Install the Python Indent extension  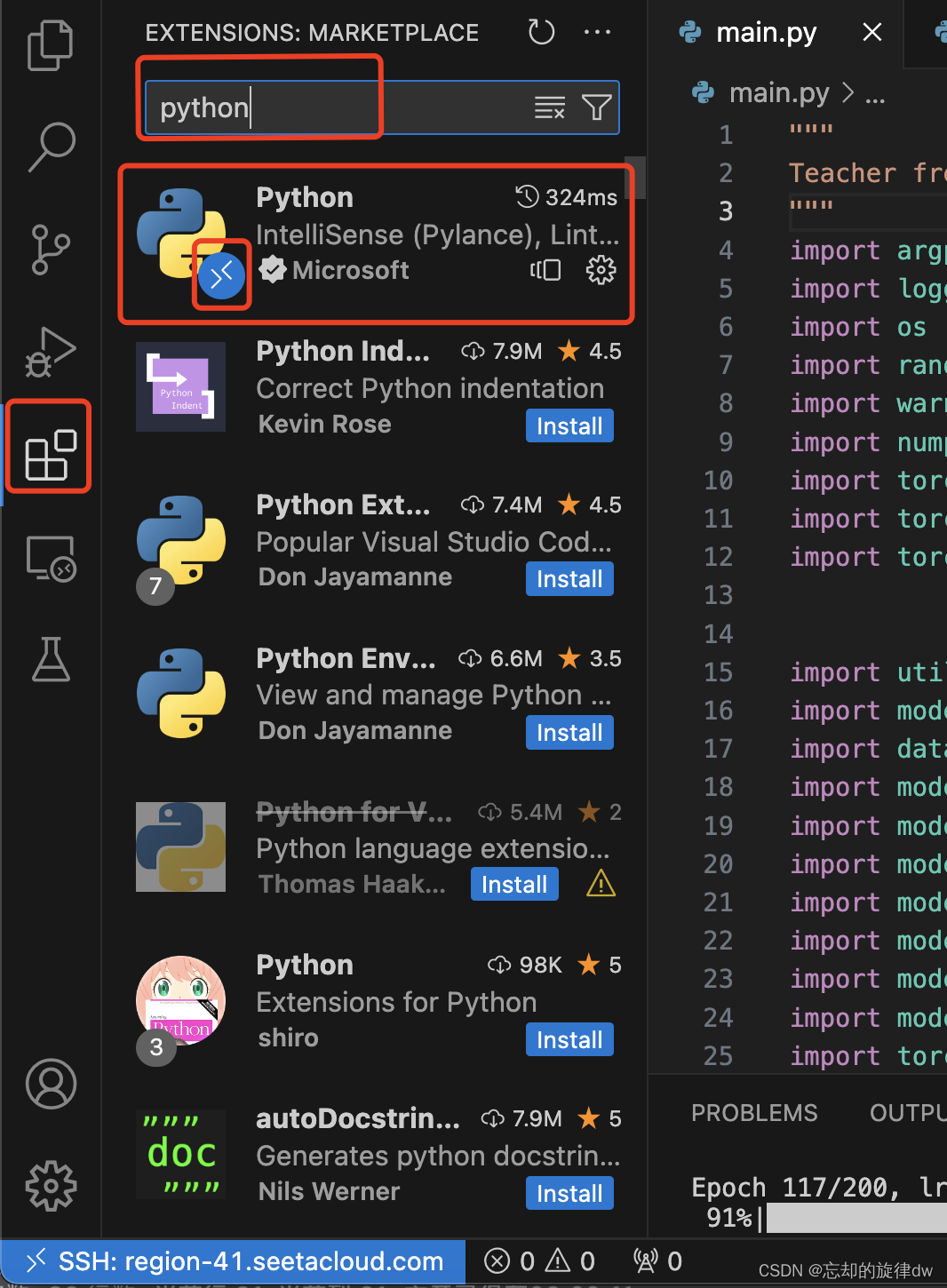569,426
